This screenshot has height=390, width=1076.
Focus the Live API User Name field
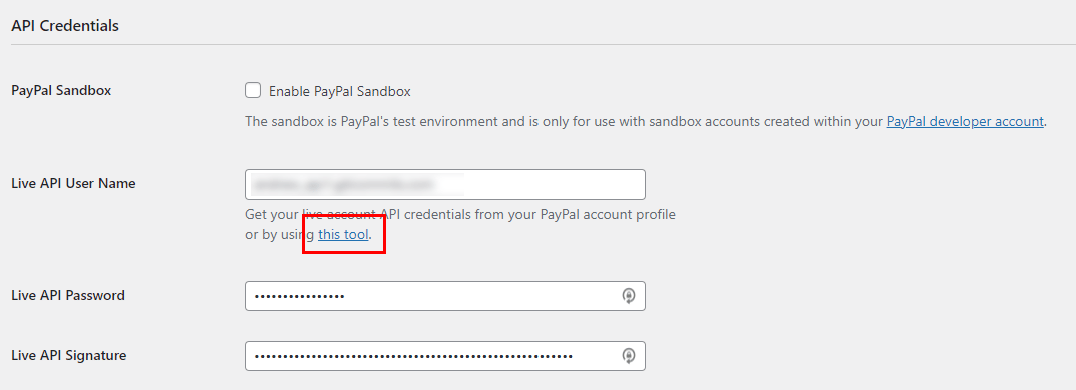[x=445, y=184]
